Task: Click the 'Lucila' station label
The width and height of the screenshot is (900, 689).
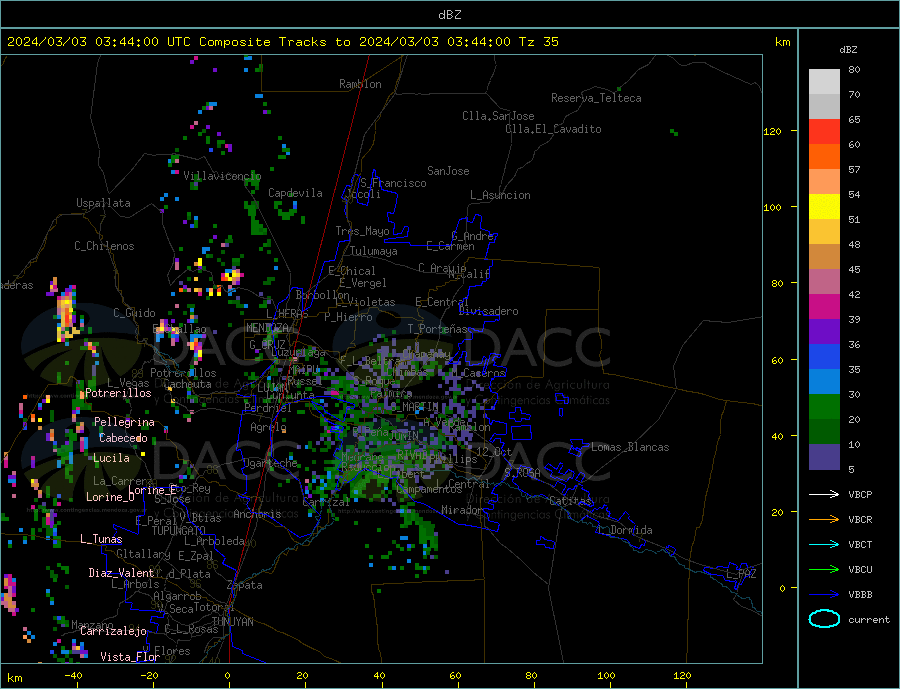Action: tap(111, 458)
